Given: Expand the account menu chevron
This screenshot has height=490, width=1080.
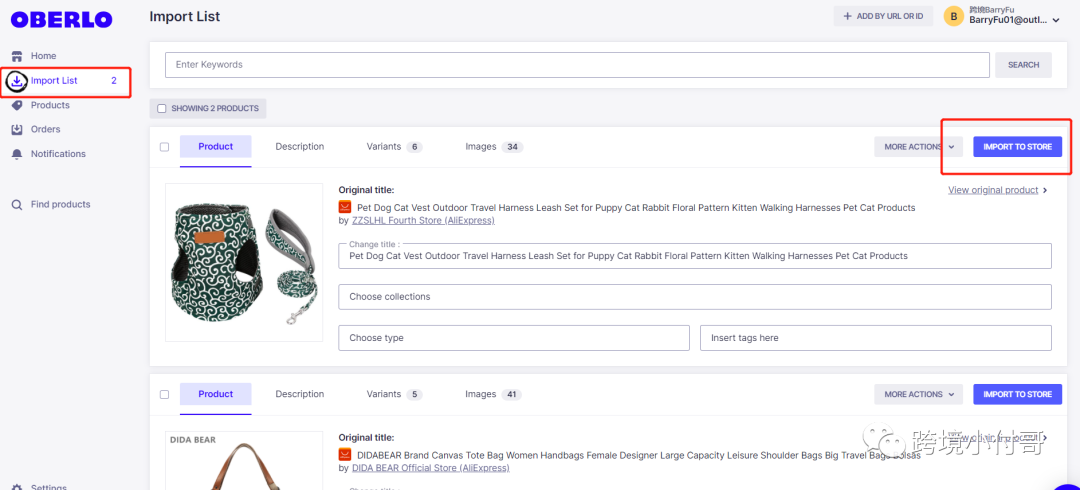Looking at the screenshot, I should (1056, 21).
